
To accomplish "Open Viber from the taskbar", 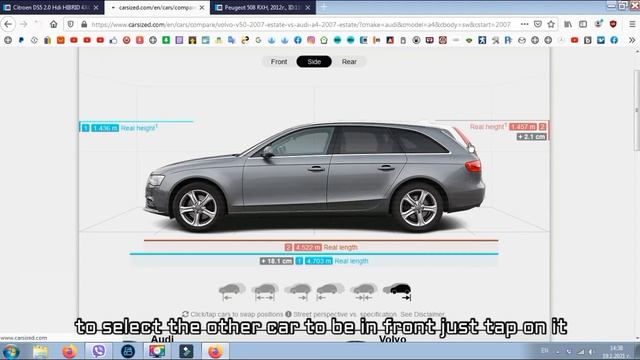I will pyautogui.click(x=98, y=351).
